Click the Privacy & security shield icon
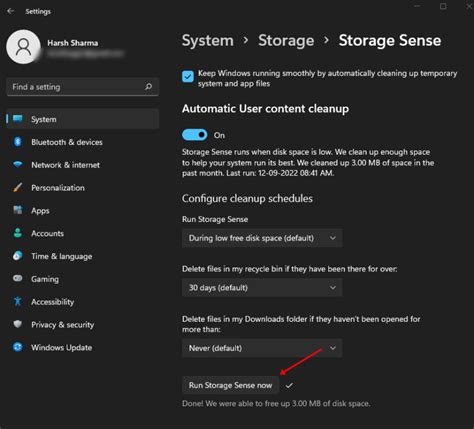Image resolution: width=474 pixels, height=429 pixels. 18,324
